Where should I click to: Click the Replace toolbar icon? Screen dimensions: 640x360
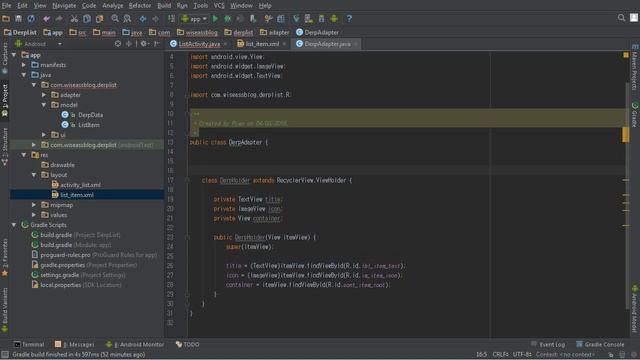[127, 19]
